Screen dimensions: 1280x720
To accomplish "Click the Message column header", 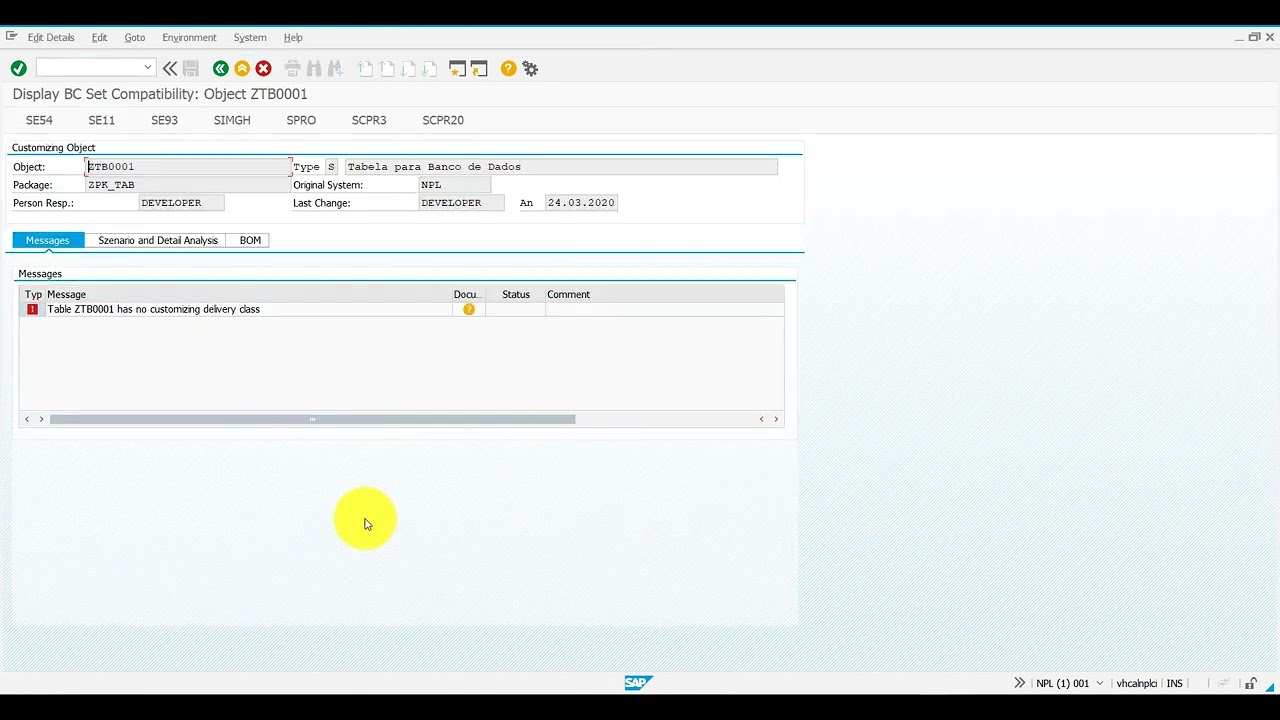I will 248,294.
